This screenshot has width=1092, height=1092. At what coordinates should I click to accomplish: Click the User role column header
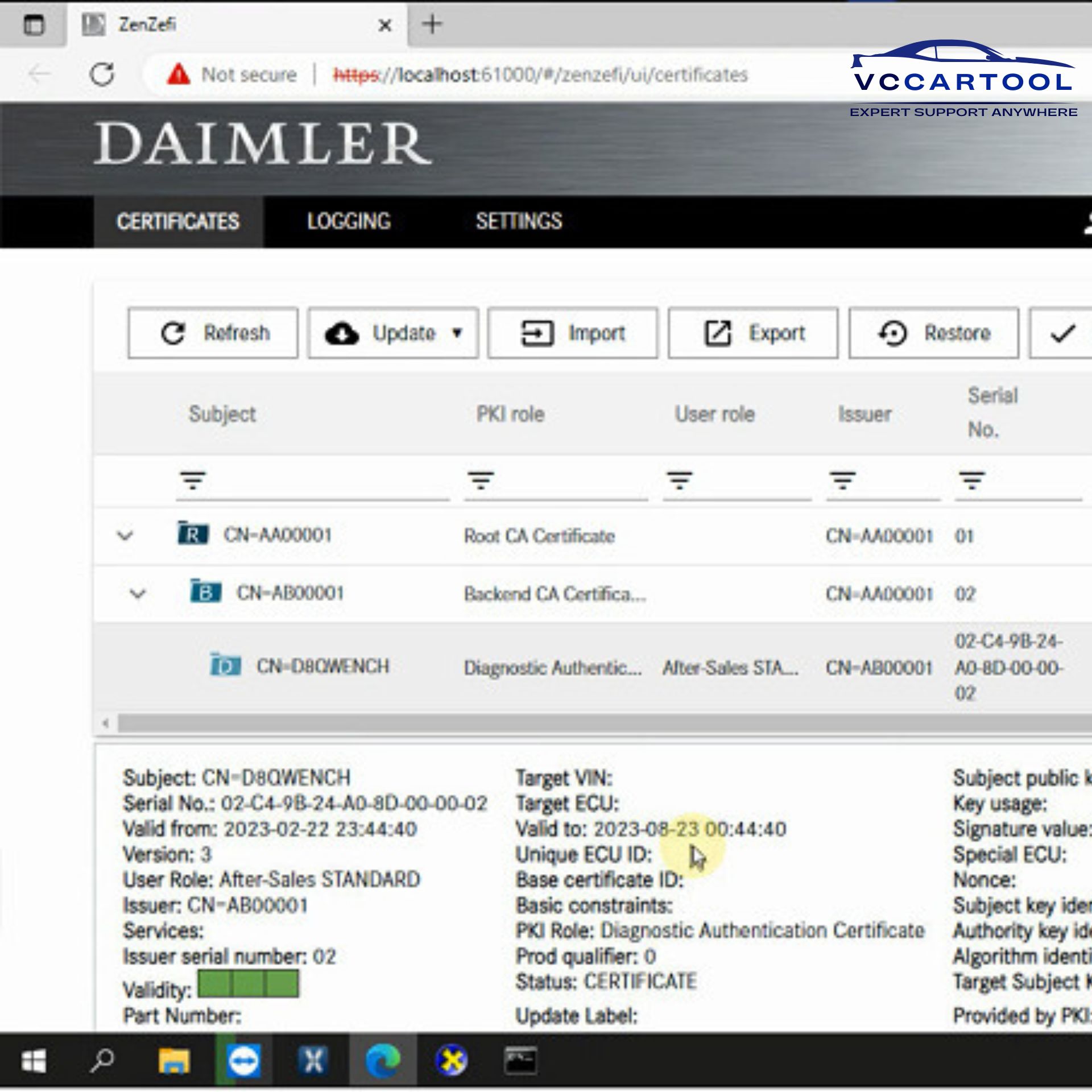pos(715,414)
